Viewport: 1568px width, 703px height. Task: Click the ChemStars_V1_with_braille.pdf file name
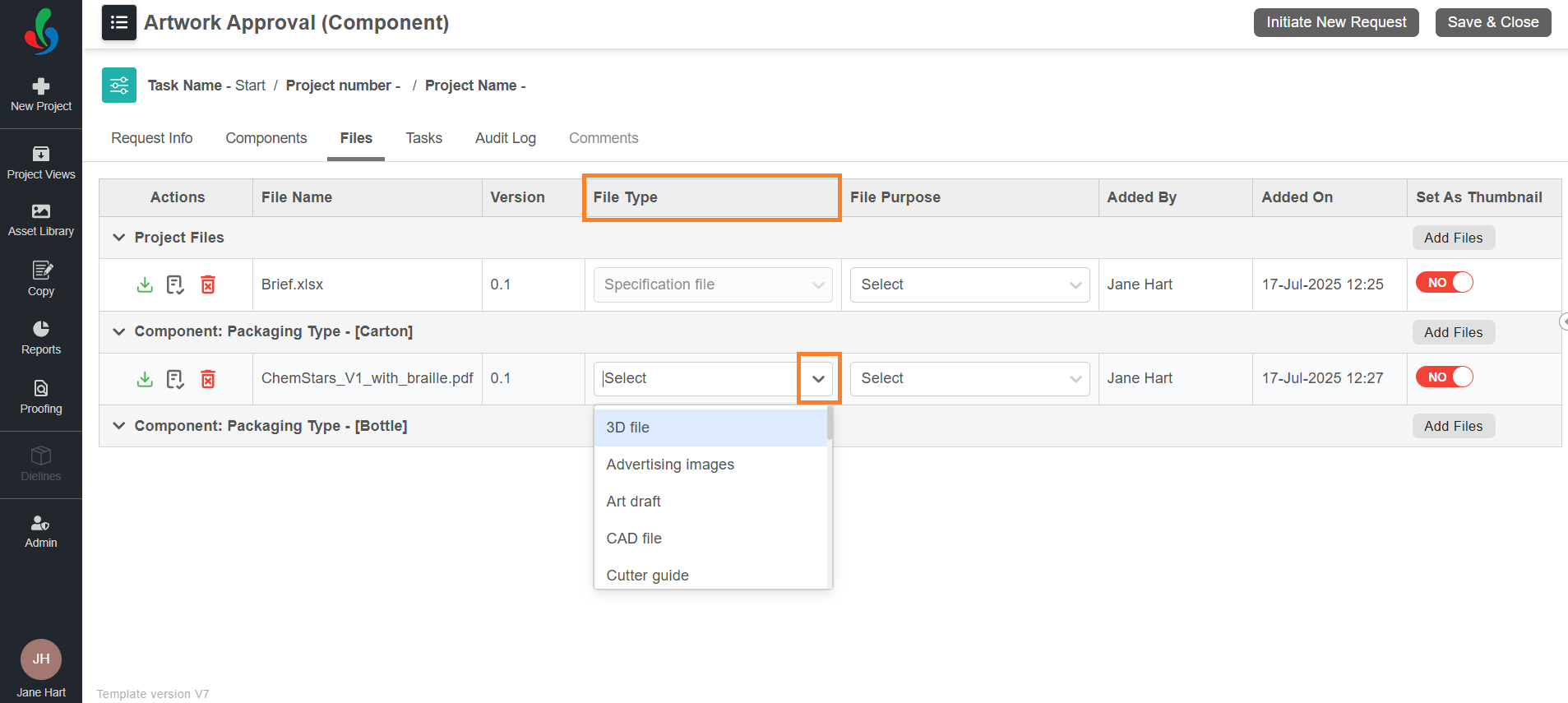(x=367, y=378)
